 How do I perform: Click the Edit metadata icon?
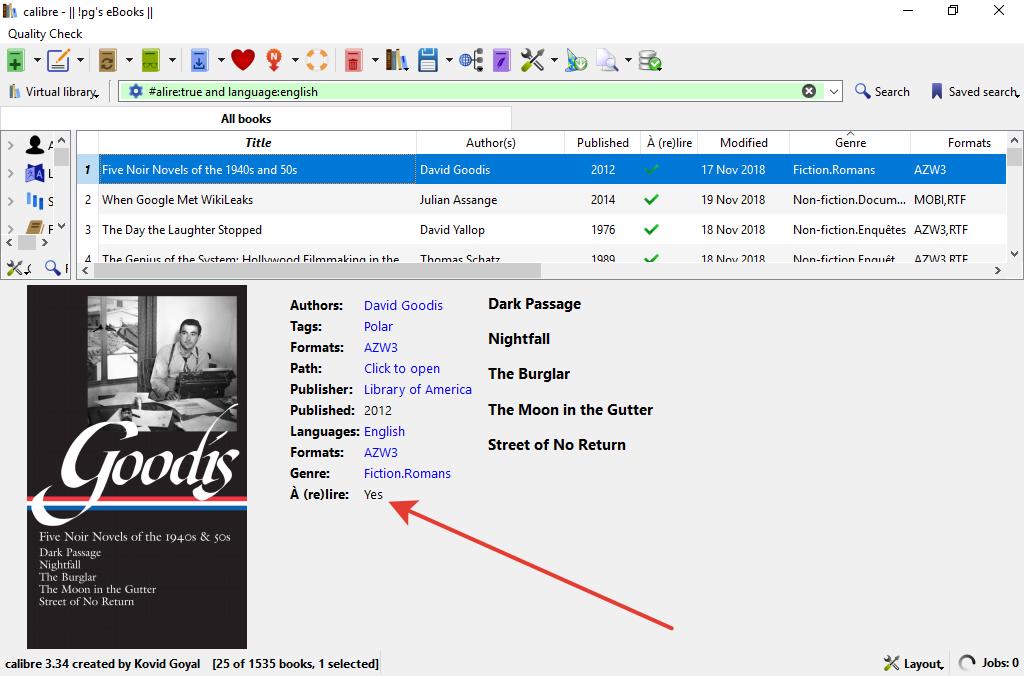pos(58,61)
